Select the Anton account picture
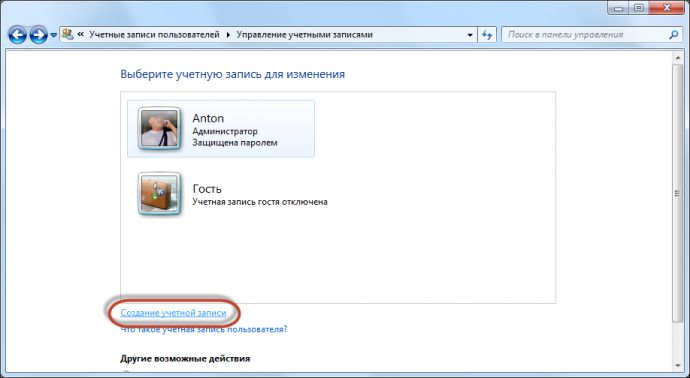 [159, 128]
